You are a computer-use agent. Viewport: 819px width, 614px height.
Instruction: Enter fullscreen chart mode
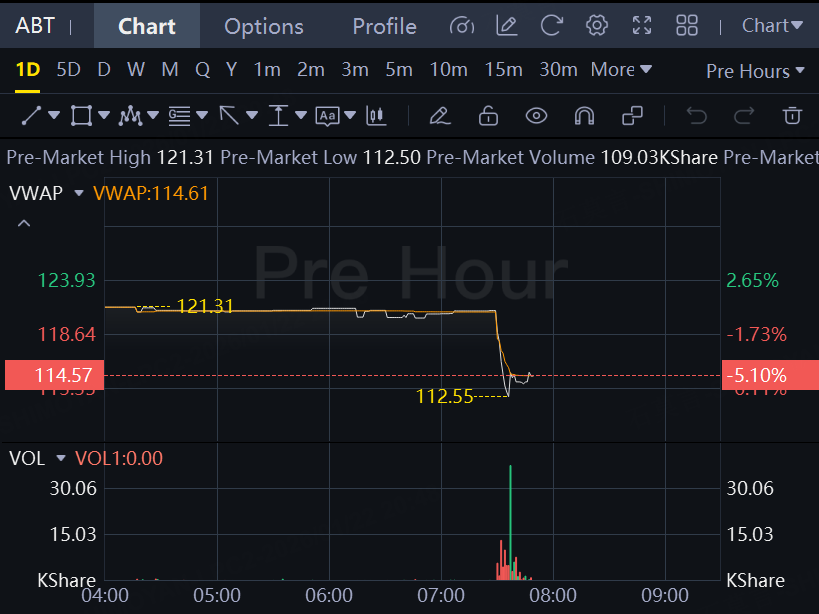click(642, 25)
